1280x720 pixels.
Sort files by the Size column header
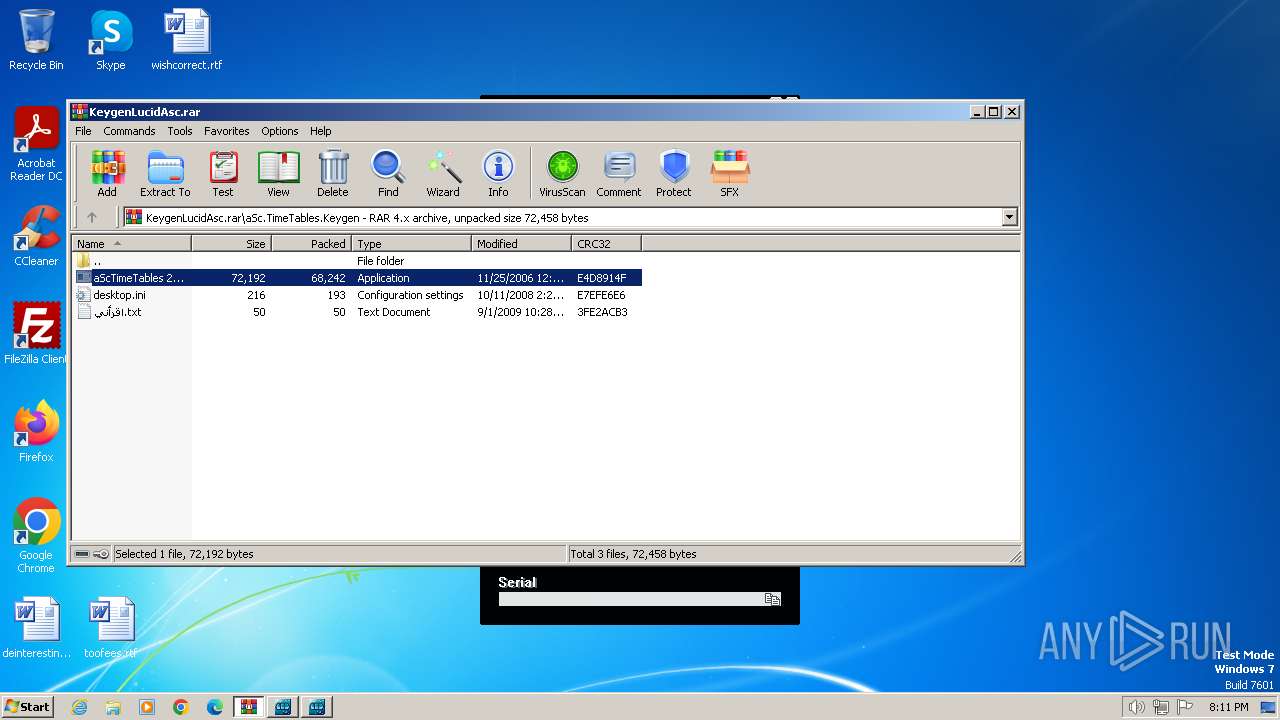pos(231,244)
